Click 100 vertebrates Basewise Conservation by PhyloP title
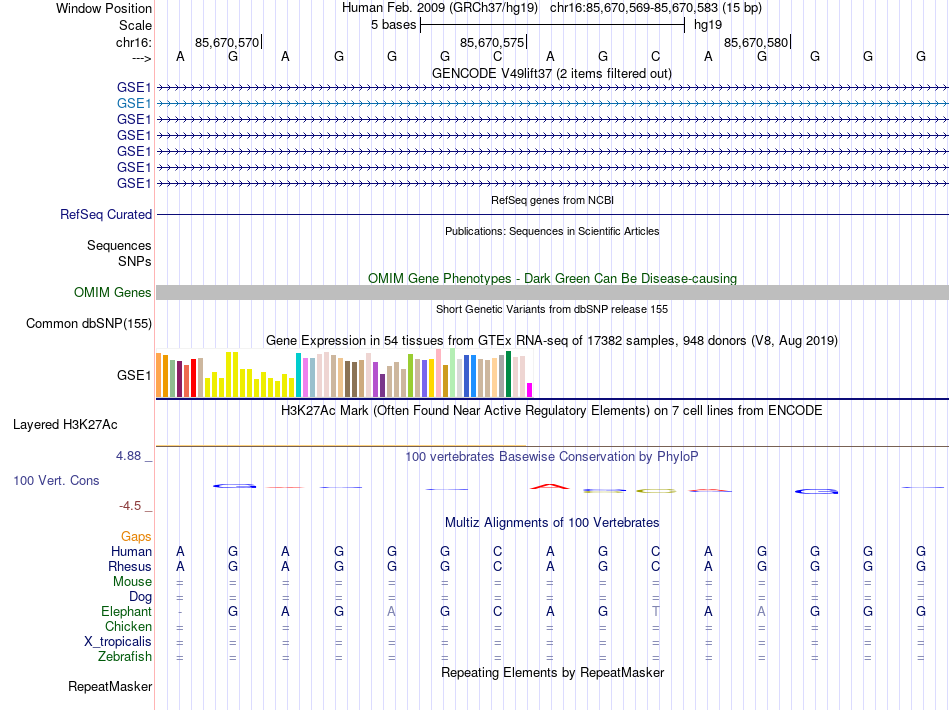950x710 pixels. coord(551,457)
